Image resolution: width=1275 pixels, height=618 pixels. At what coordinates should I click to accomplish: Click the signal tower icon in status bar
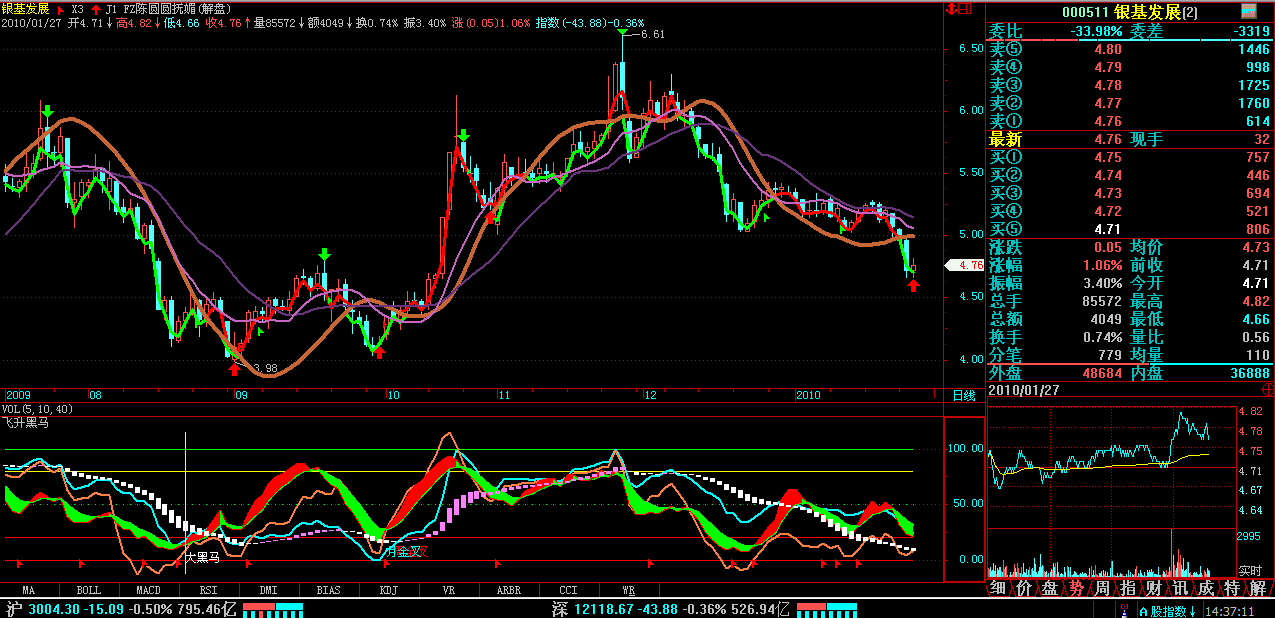(1126, 609)
